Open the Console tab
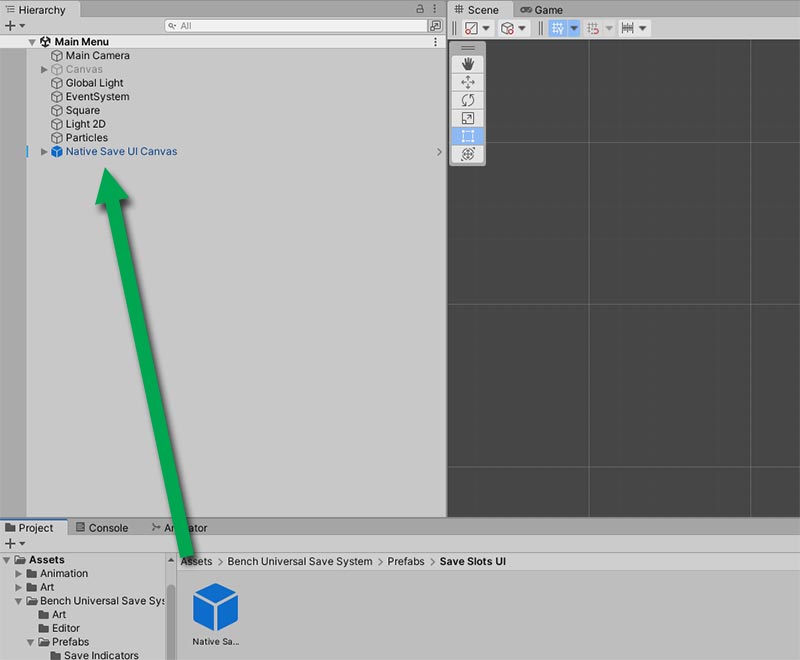Image resolution: width=800 pixels, height=660 pixels. tap(108, 528)
